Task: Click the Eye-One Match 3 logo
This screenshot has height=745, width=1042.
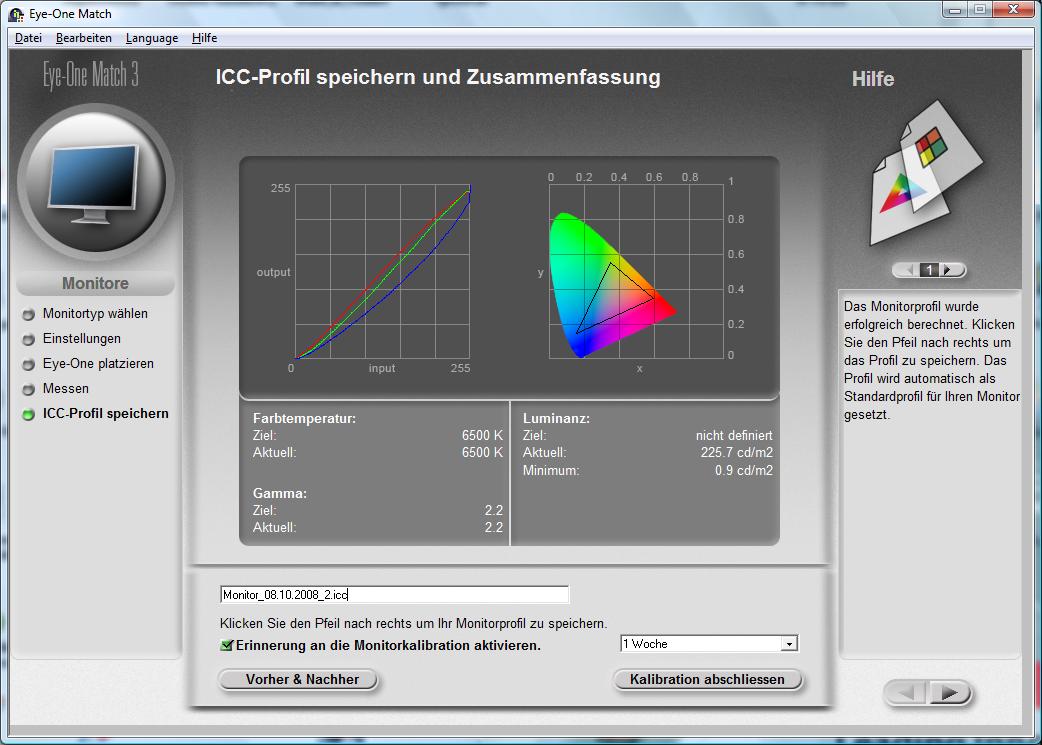Action: (91, 74)
